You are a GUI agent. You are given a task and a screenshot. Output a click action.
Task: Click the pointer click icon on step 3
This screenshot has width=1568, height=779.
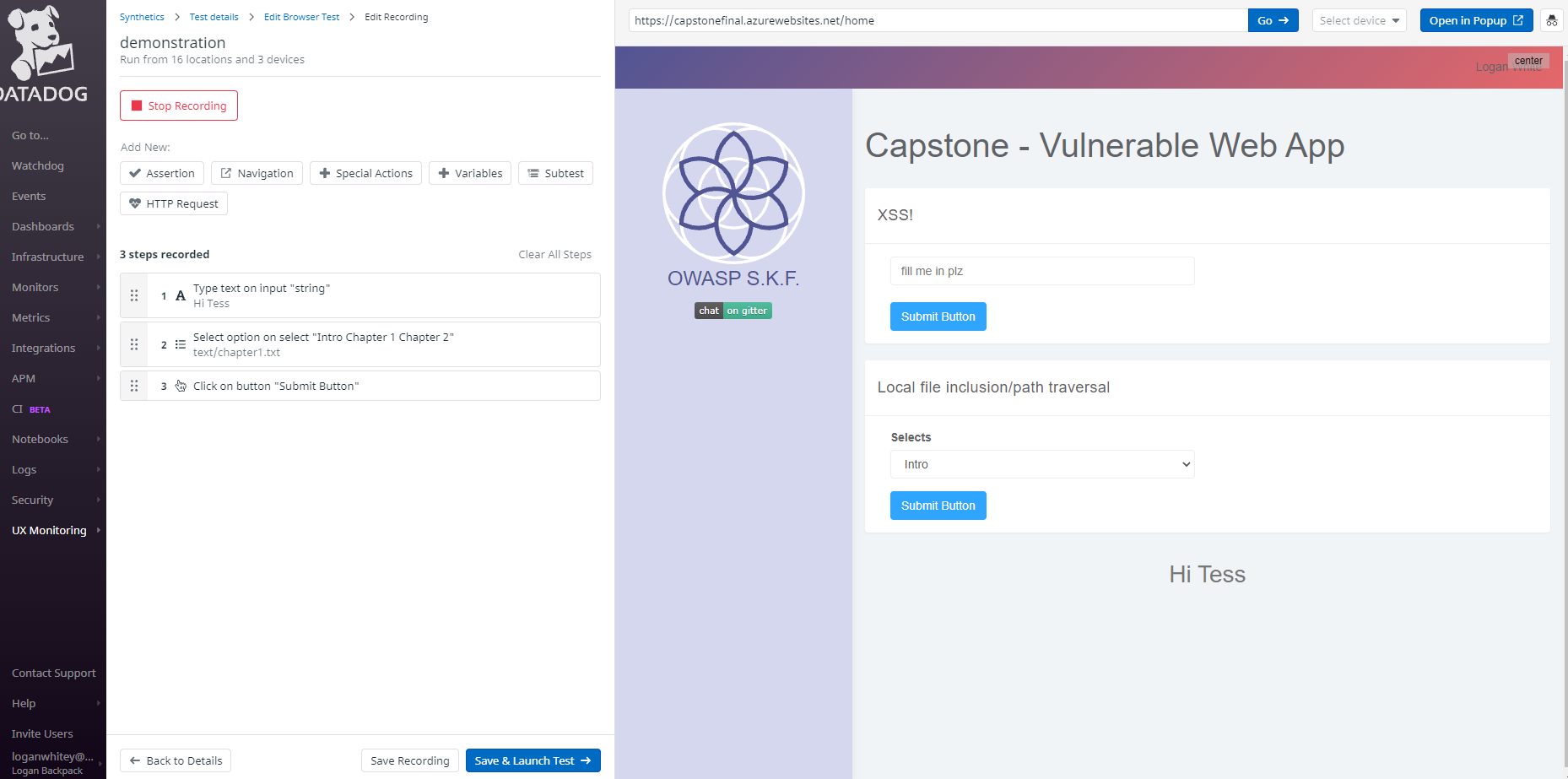(x=181, y=386)
